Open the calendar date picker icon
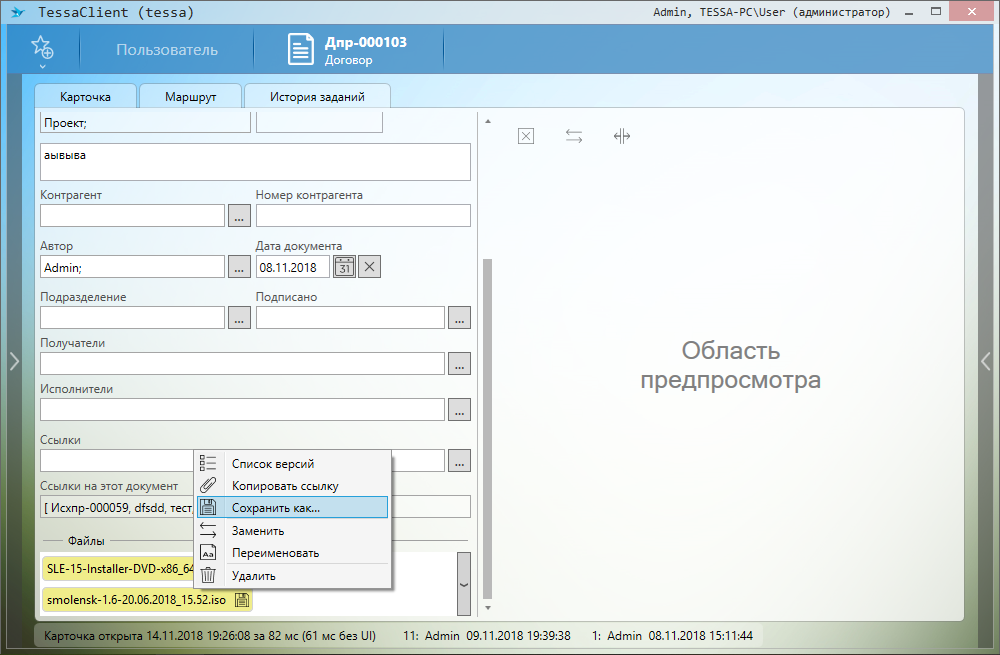The width and height of the screenshot is (1000, 655). click(x=344, y=267)
